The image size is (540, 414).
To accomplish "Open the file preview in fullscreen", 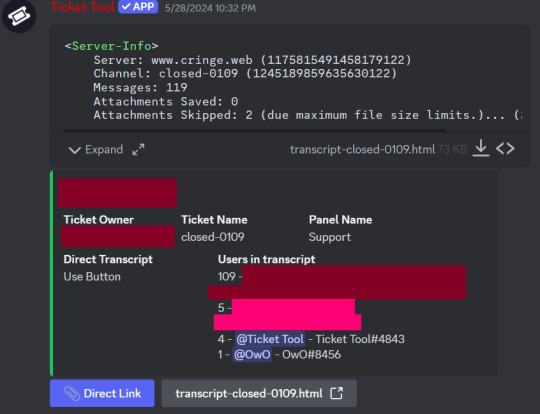I will tap(138, 149).
